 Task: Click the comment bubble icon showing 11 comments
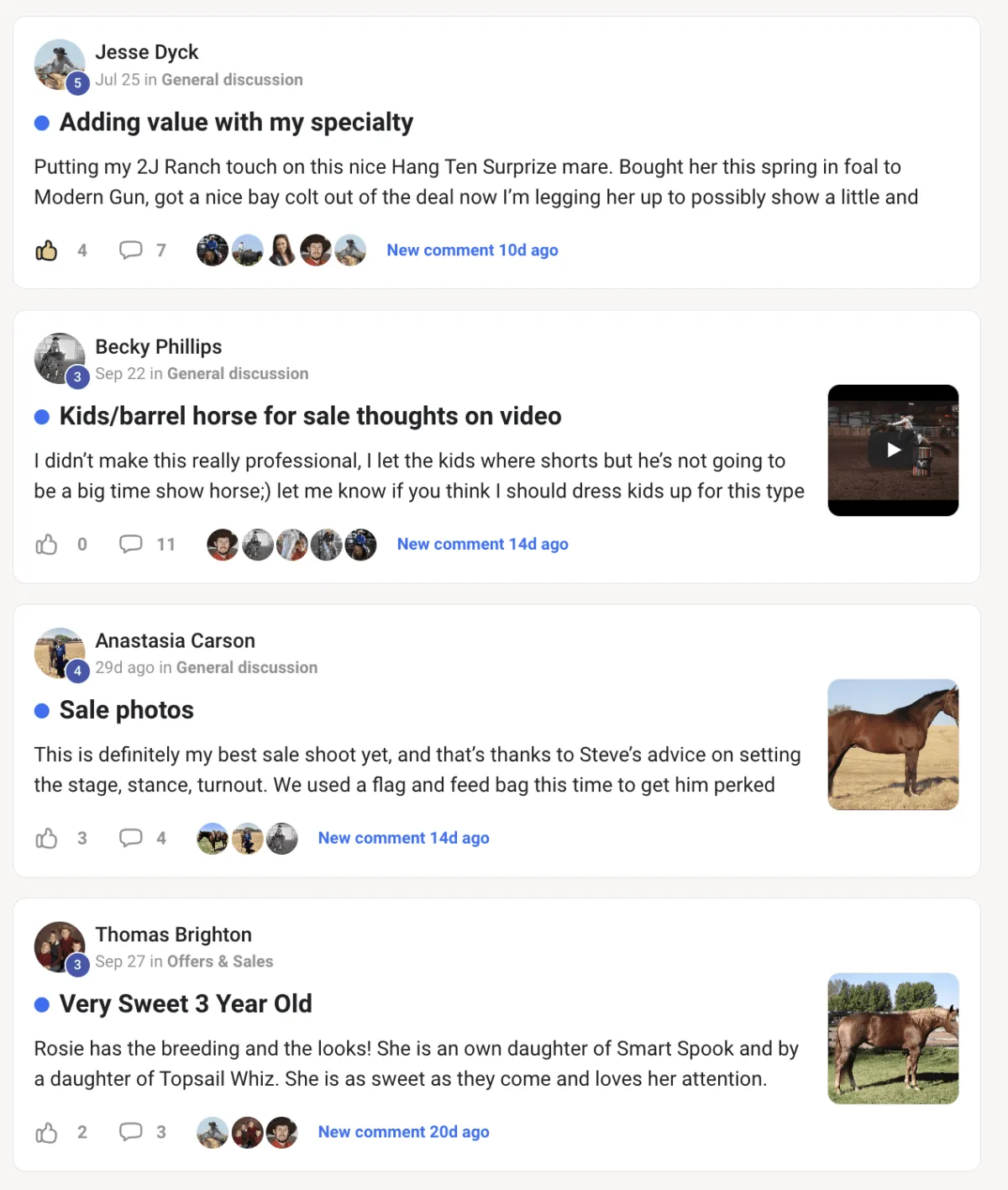tap(131, 544)
